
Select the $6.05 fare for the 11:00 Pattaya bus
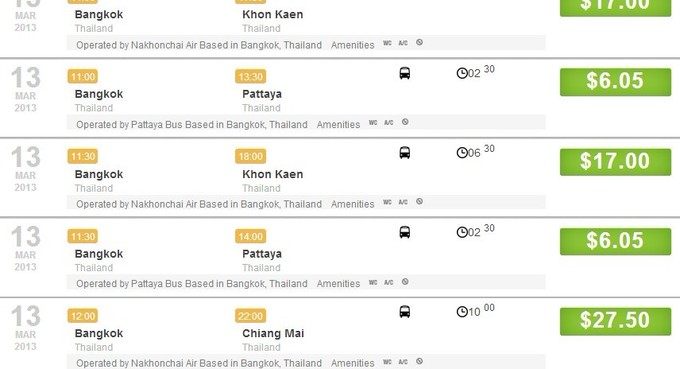click(x=615, y=82)
